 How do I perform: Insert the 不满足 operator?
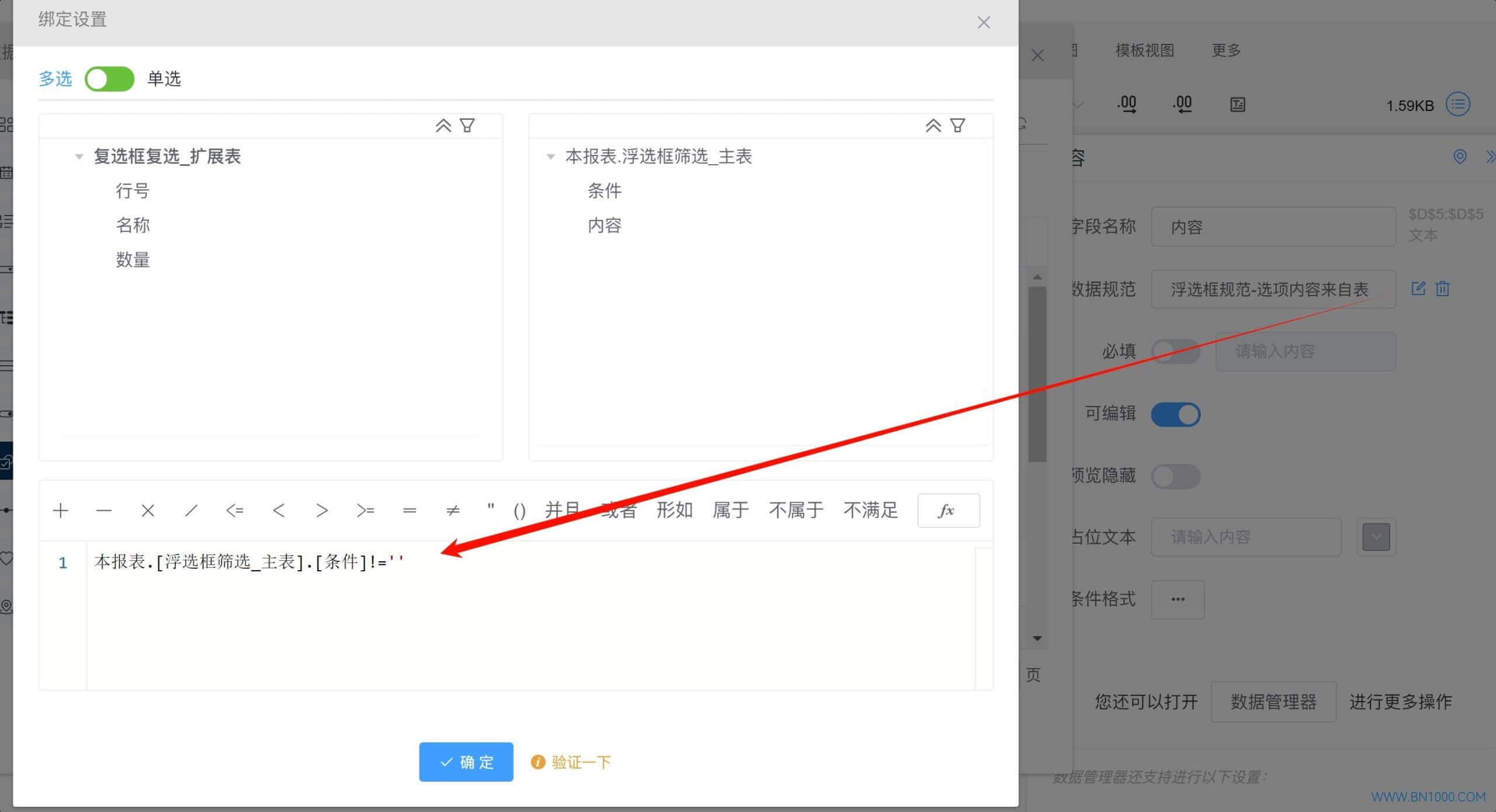point(870,510)
